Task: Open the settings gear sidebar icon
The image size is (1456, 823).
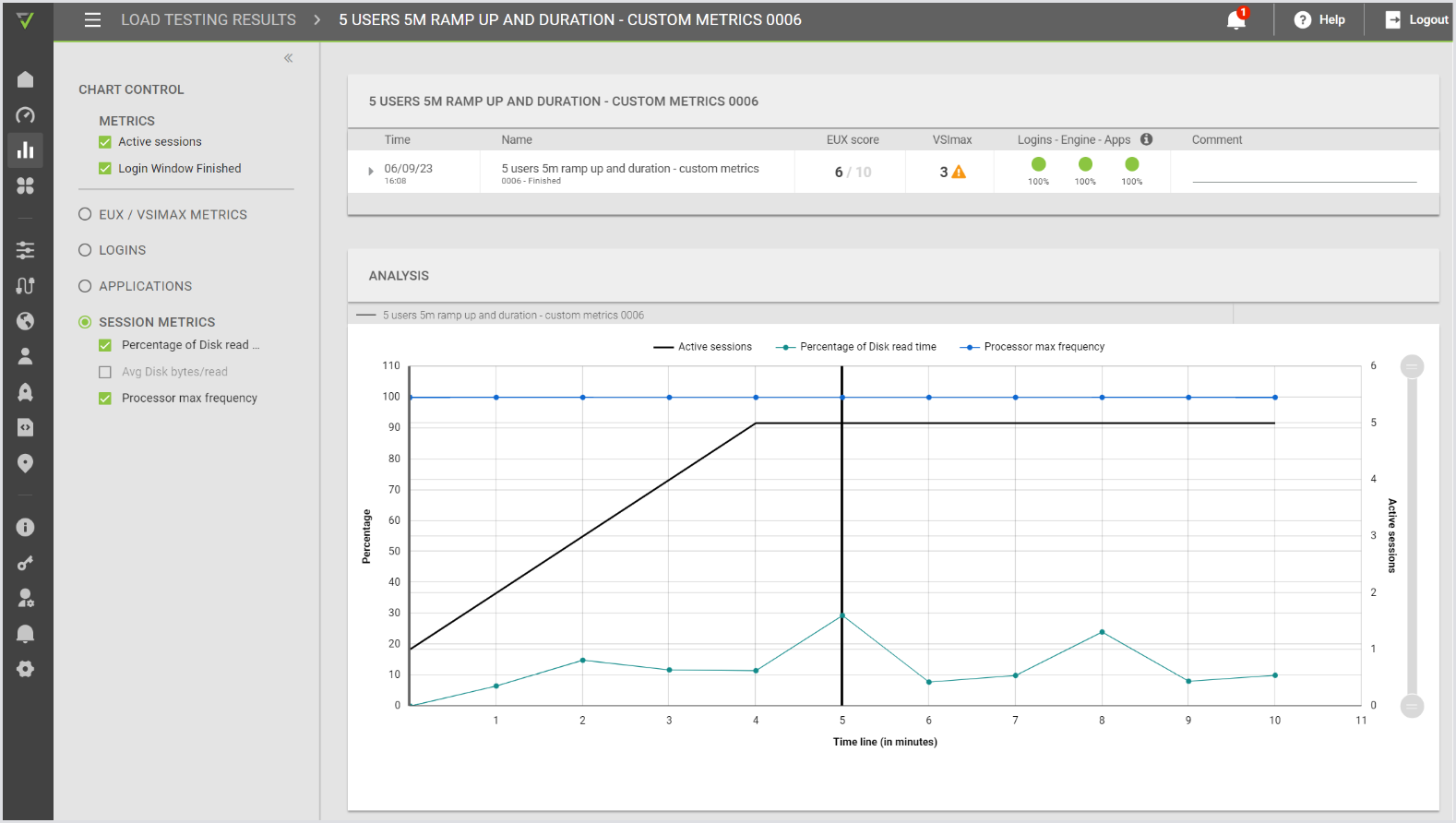Action: point(26,669)
